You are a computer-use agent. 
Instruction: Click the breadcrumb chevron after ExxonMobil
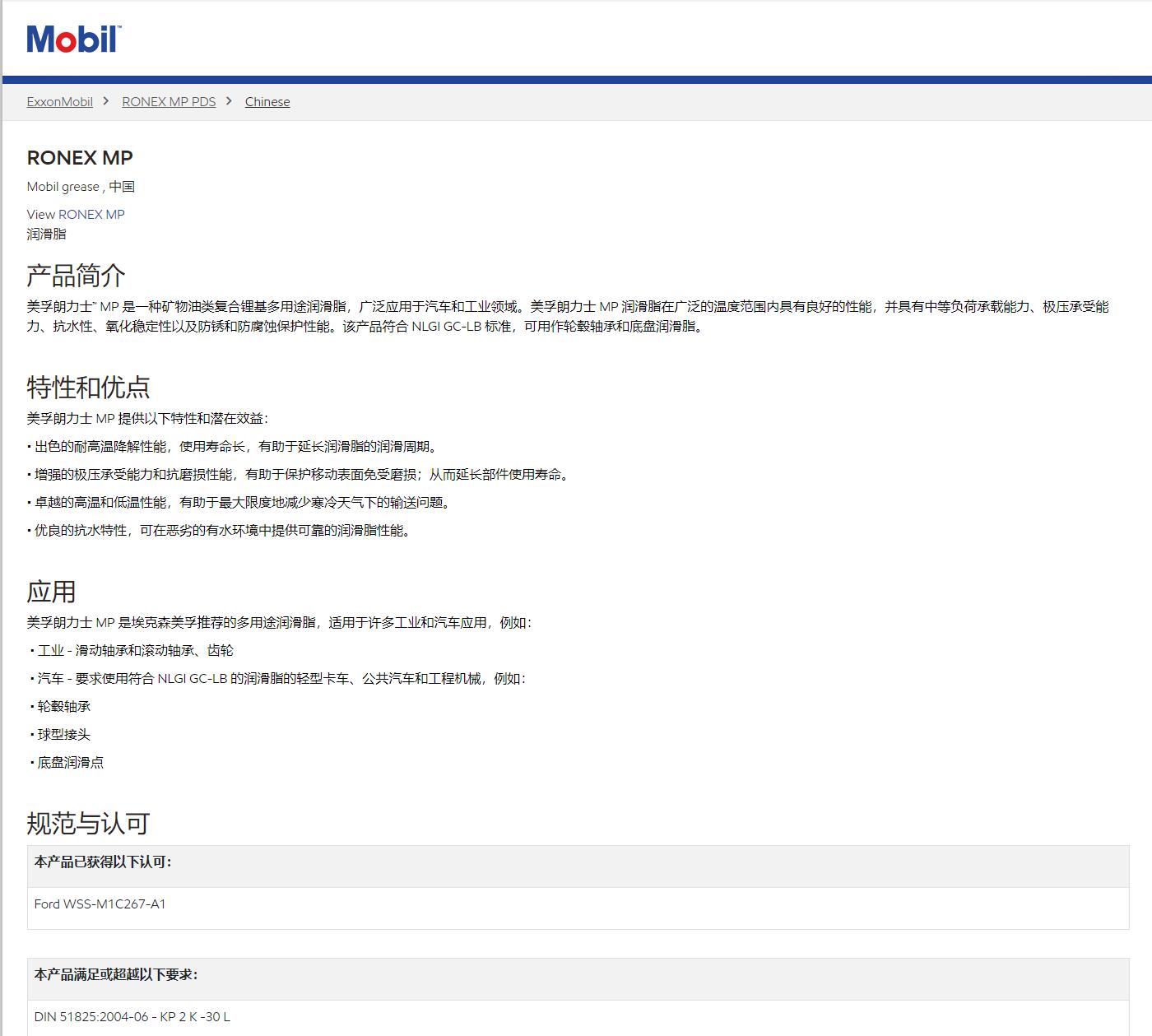106,101
